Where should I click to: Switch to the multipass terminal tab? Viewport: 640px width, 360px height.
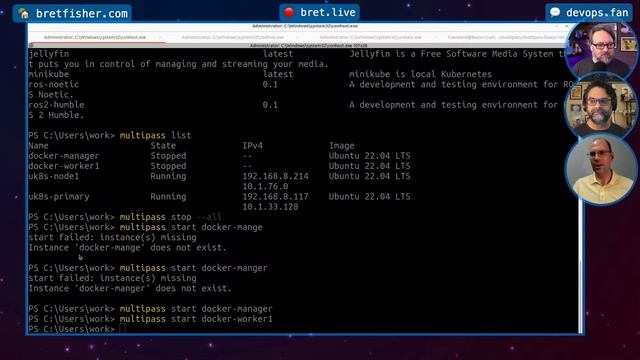pyautogui.click(x=505, y=37)
